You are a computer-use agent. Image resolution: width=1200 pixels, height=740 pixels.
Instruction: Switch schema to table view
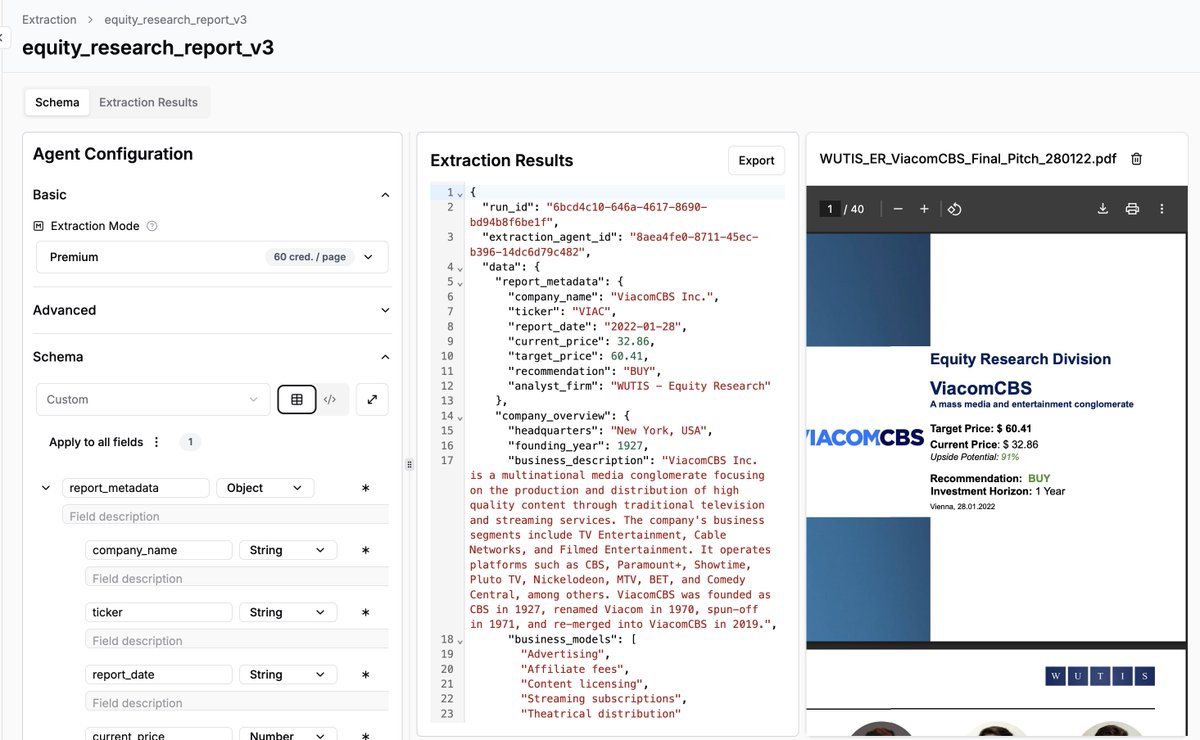pyautogui.click(x=297, y=399)
